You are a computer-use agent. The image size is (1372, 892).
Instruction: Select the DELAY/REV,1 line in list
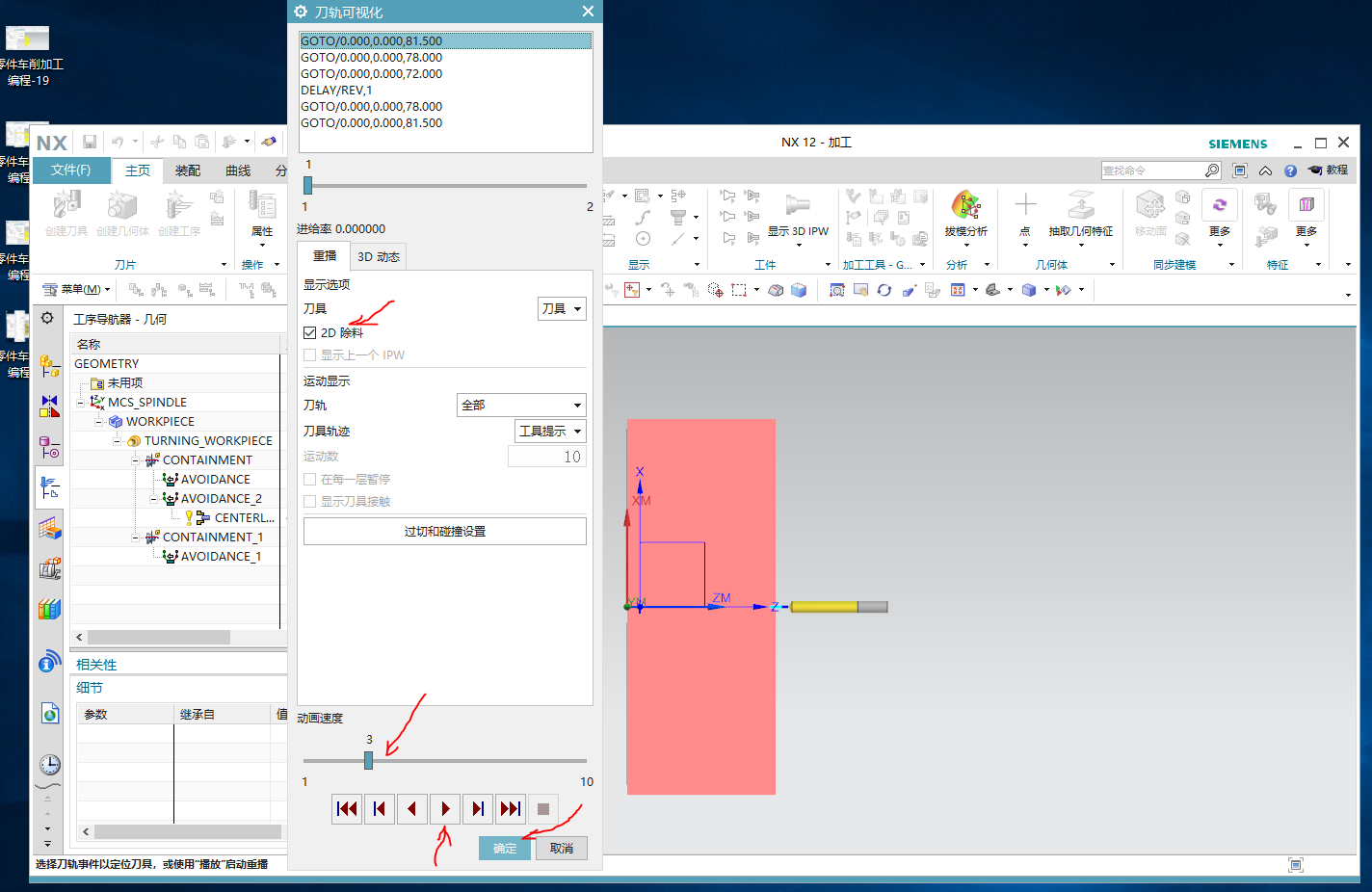pos(445,90)
